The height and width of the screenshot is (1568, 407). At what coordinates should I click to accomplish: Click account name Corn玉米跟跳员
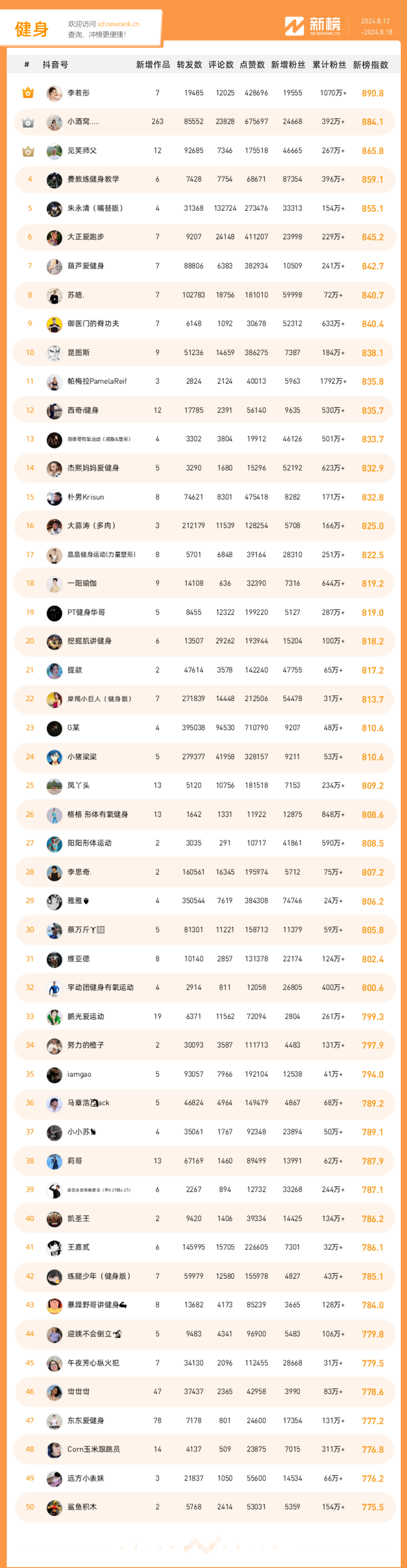pos(93,1449)
